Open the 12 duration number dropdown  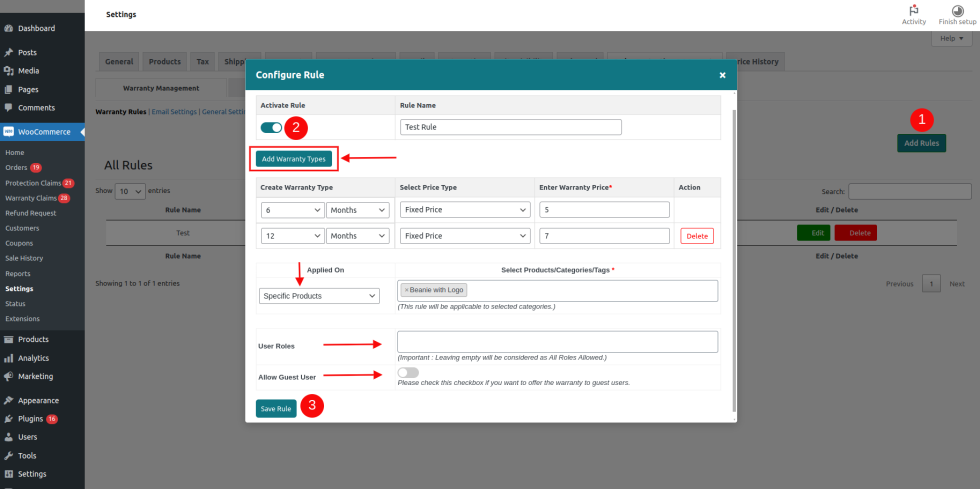coord(292,236)
